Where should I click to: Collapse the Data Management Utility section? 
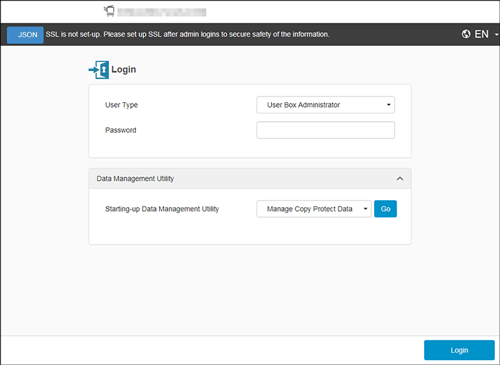pyautogui.click(x=400, y=179)
